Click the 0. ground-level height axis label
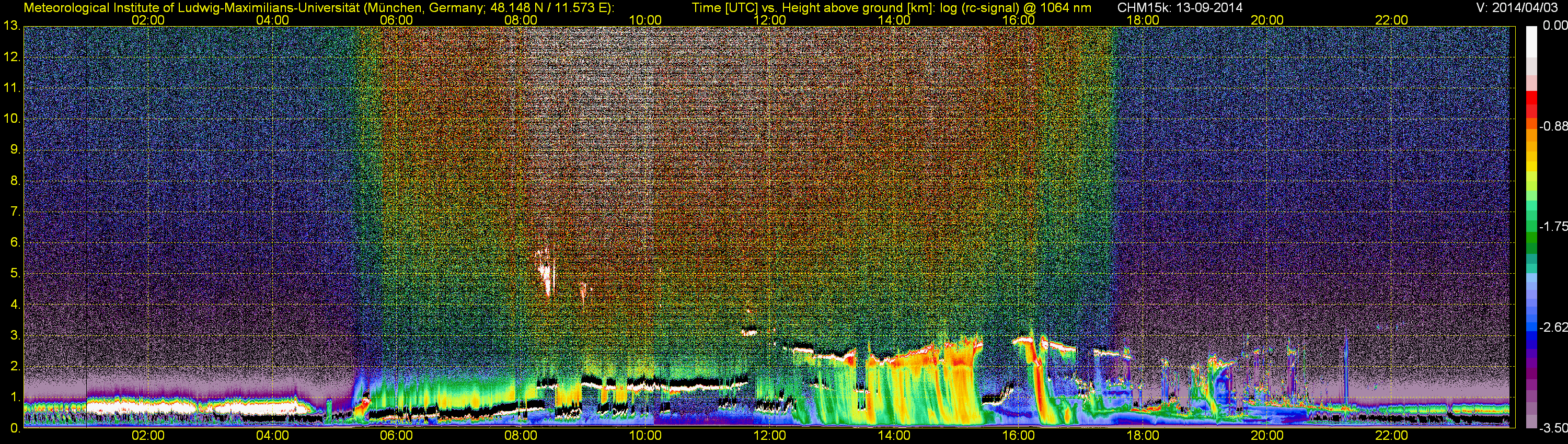The image size is (1568, 444). [x=16, y=428]
